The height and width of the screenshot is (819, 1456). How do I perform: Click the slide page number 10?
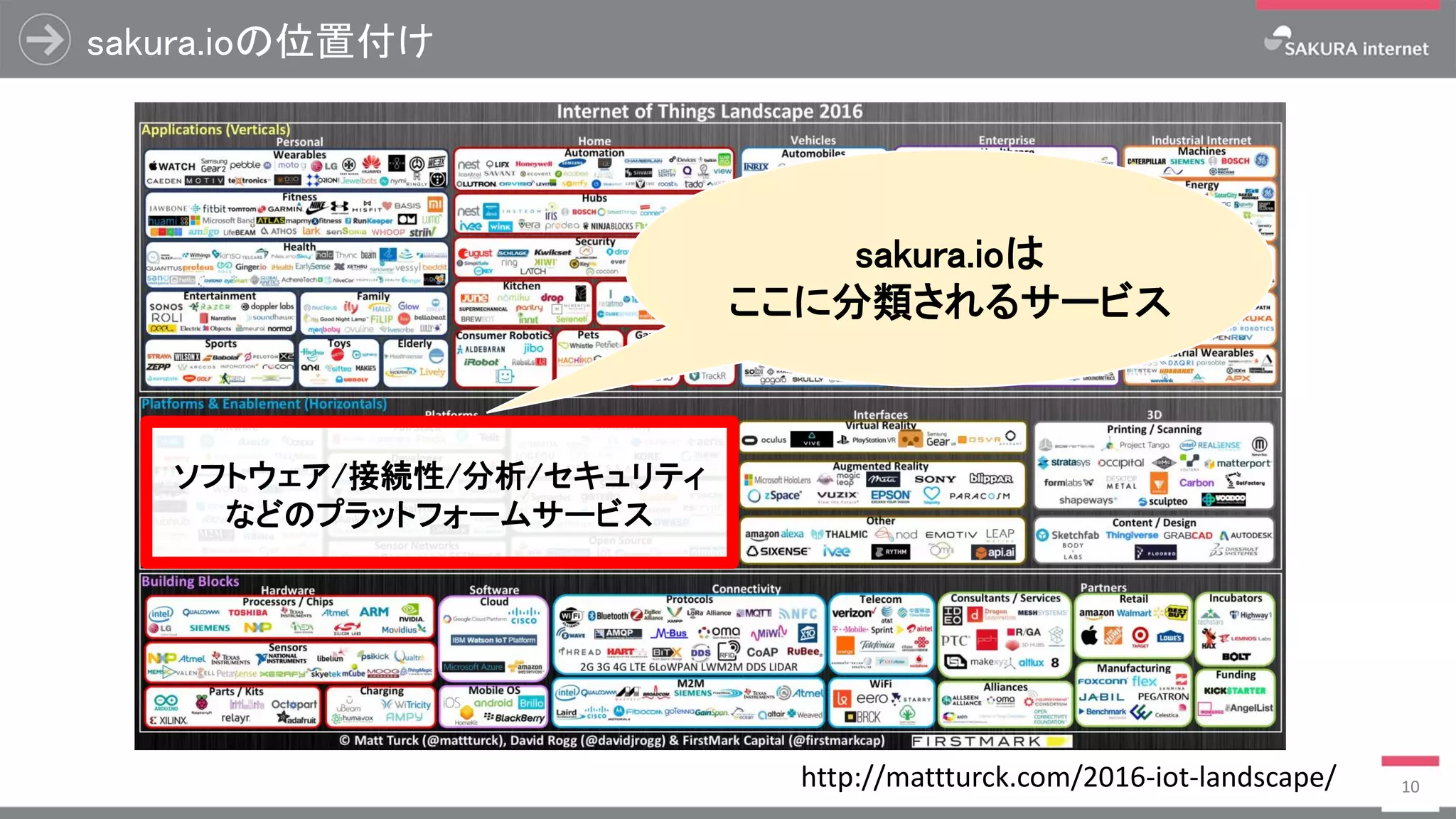1410,786
